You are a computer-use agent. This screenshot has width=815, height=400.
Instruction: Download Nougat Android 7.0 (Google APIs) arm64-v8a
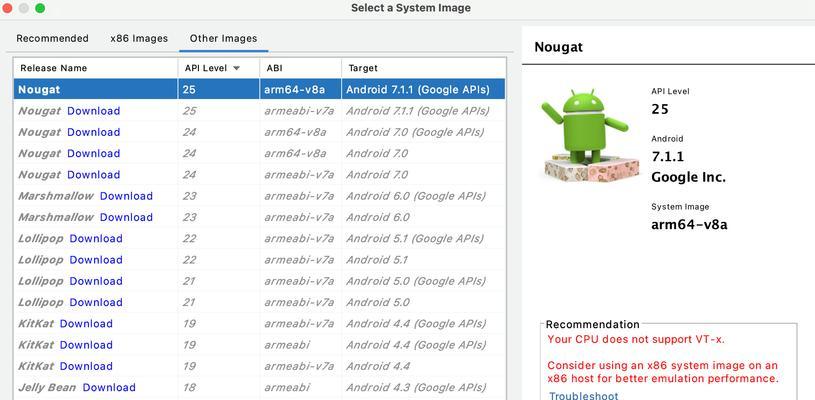pos(94,132)
